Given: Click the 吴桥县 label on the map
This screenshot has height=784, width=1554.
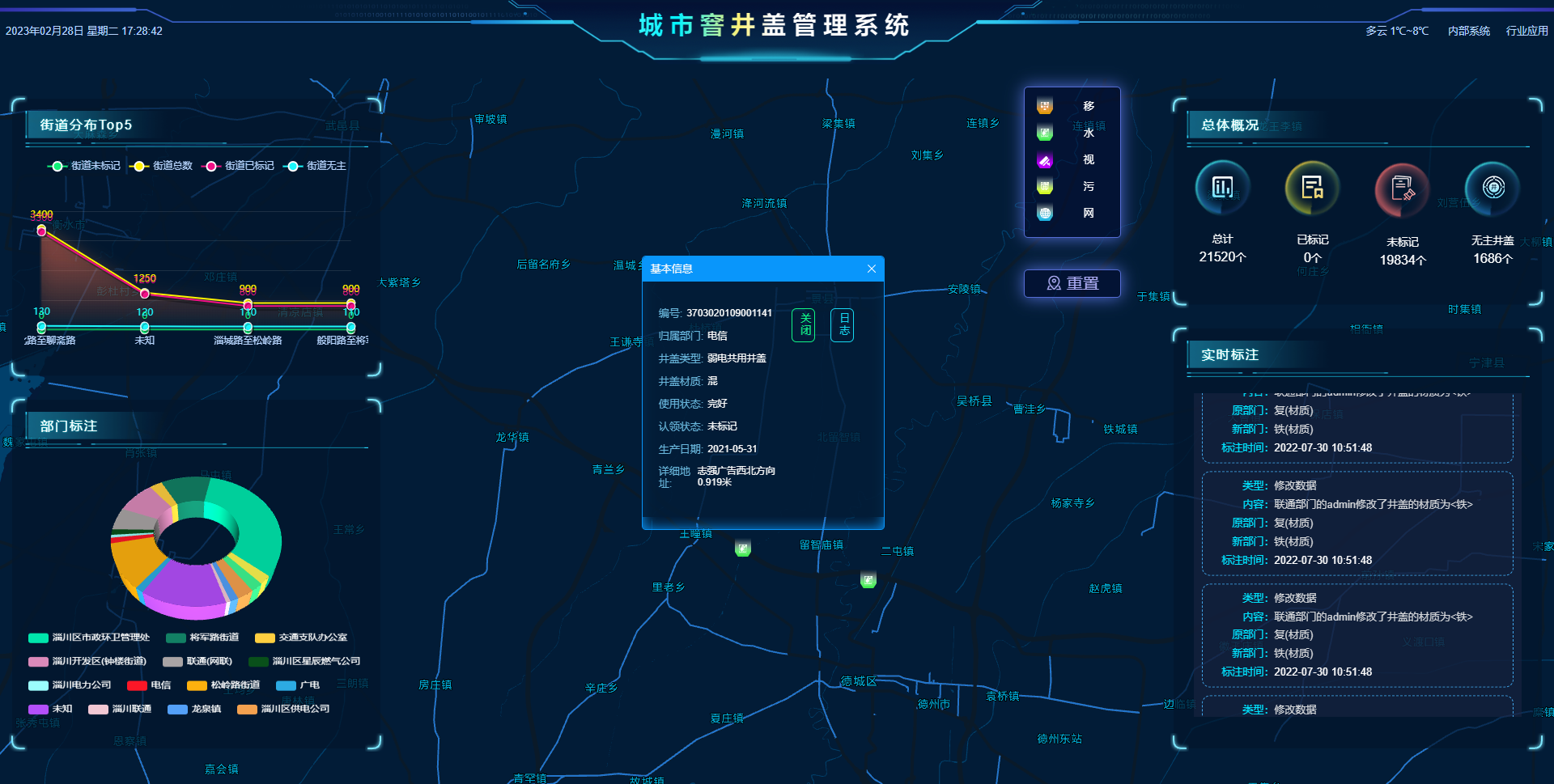Looking at the screenshot, I should click(974, 400).
